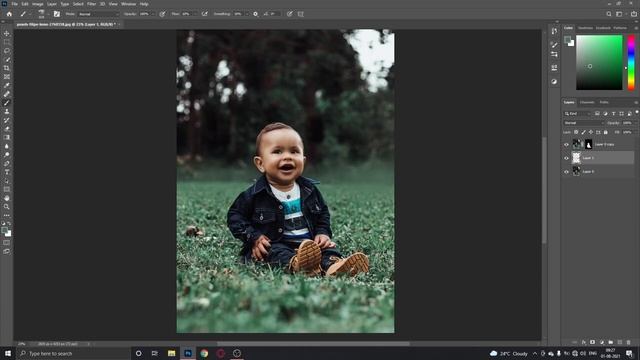Click the Home icon in options bar

point(9,14)
